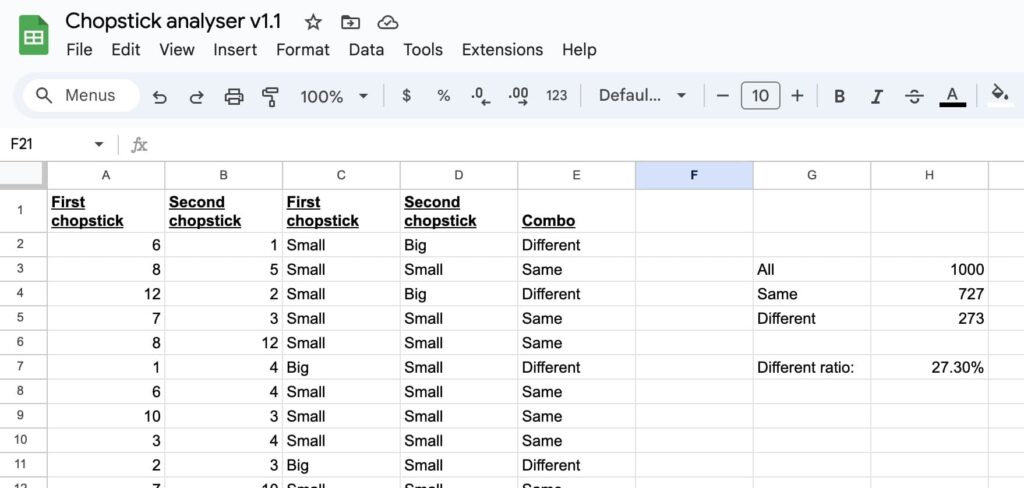Select cell G5 labeled Different
The width and height of the screenshot is (1024, 488).
811,318
